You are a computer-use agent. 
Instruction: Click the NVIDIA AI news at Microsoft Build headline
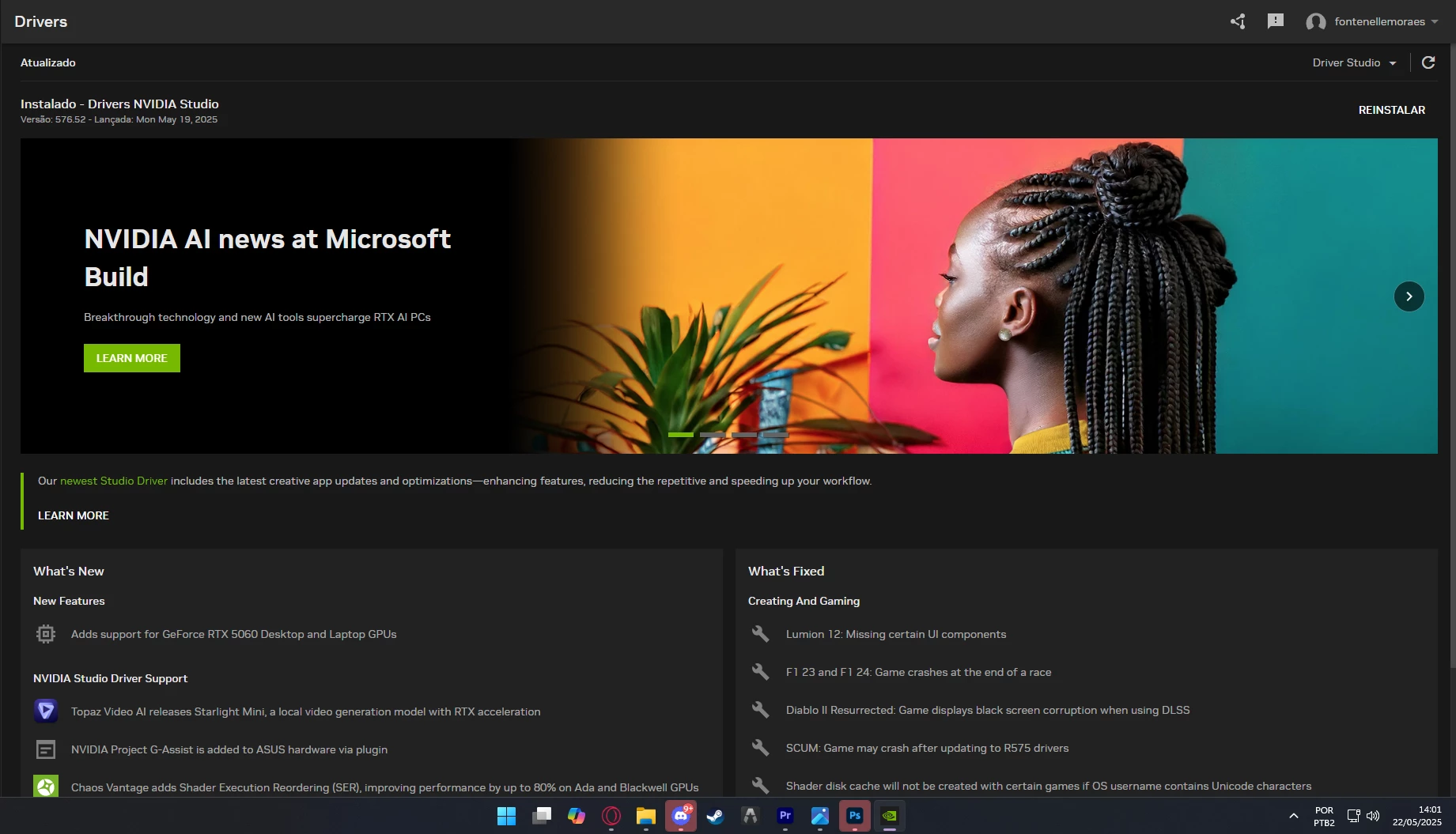tap(267, 258)
